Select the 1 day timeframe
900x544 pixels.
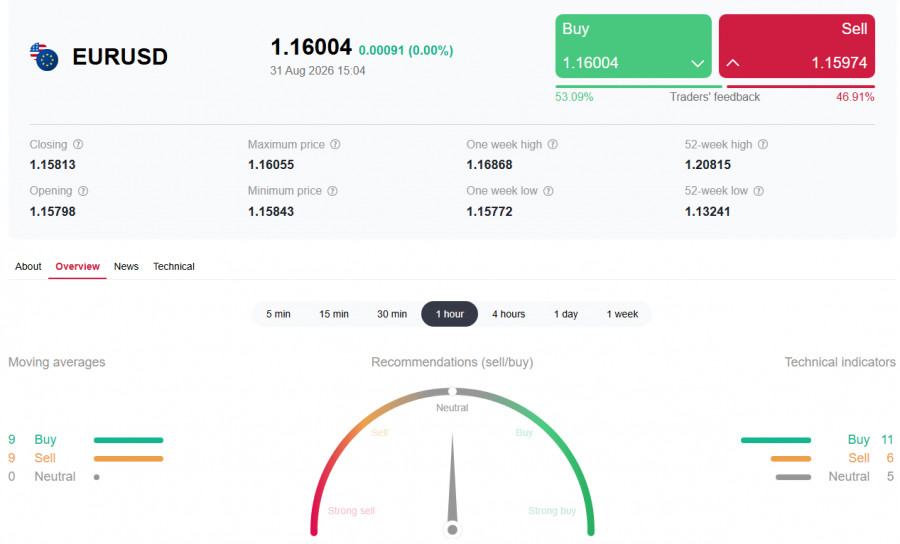coord(566,314)
